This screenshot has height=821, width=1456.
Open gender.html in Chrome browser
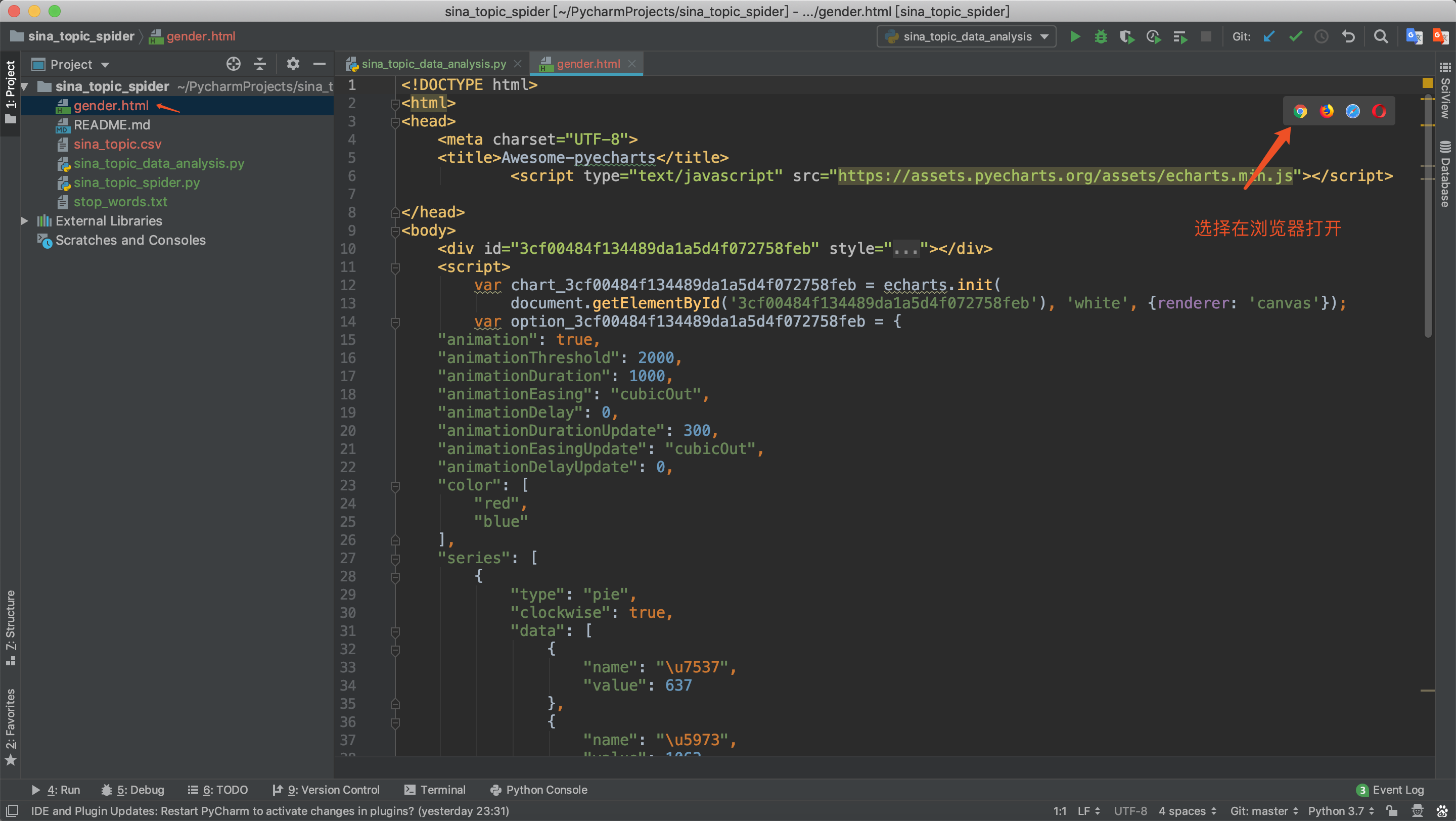point(1300,111)
